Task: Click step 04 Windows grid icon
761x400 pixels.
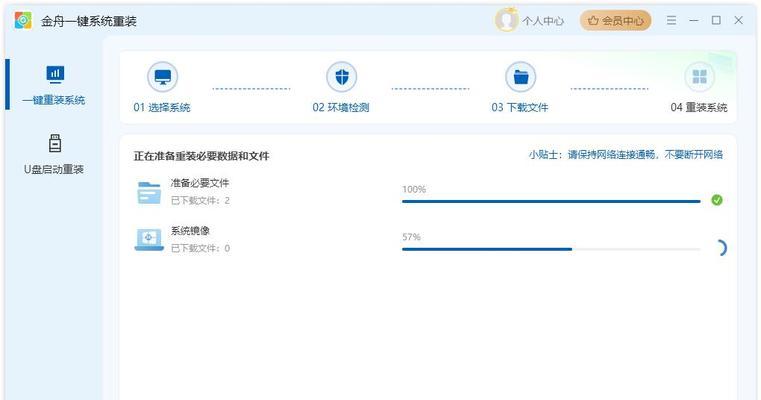Action: pyautogui.click(x=699, y=77)
